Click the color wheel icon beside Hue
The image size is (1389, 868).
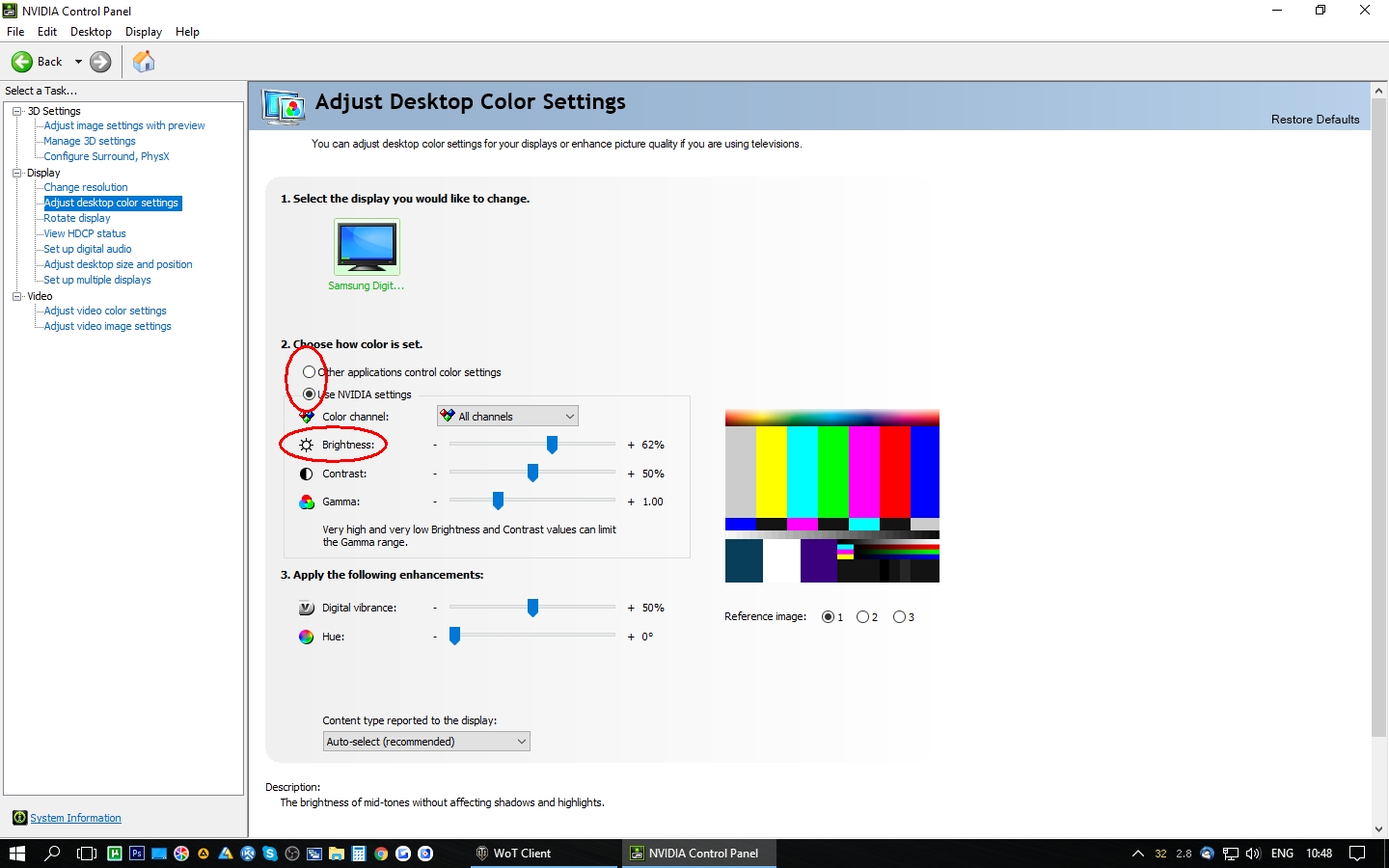(306, 637)
